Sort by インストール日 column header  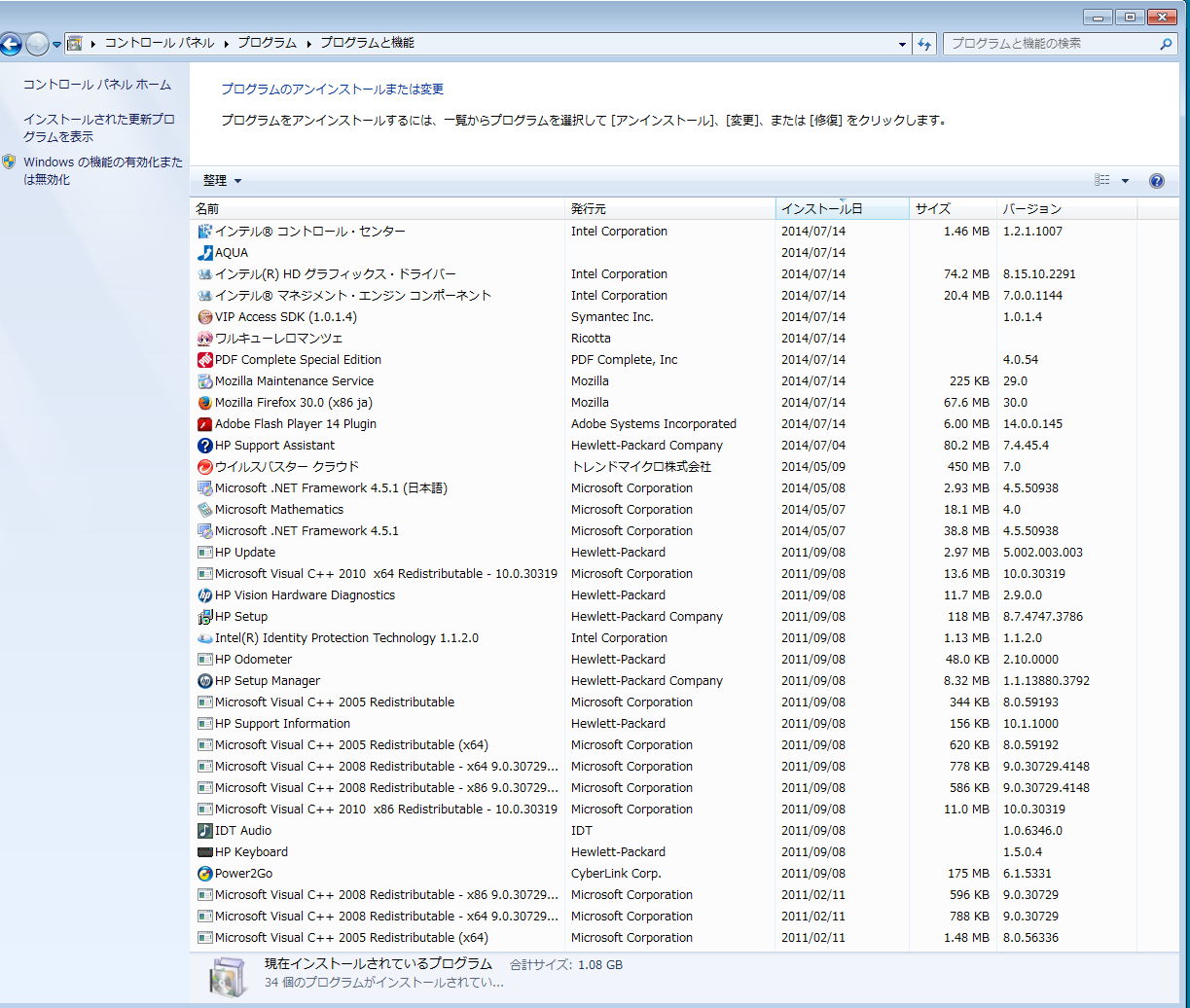tap(843, 209)
